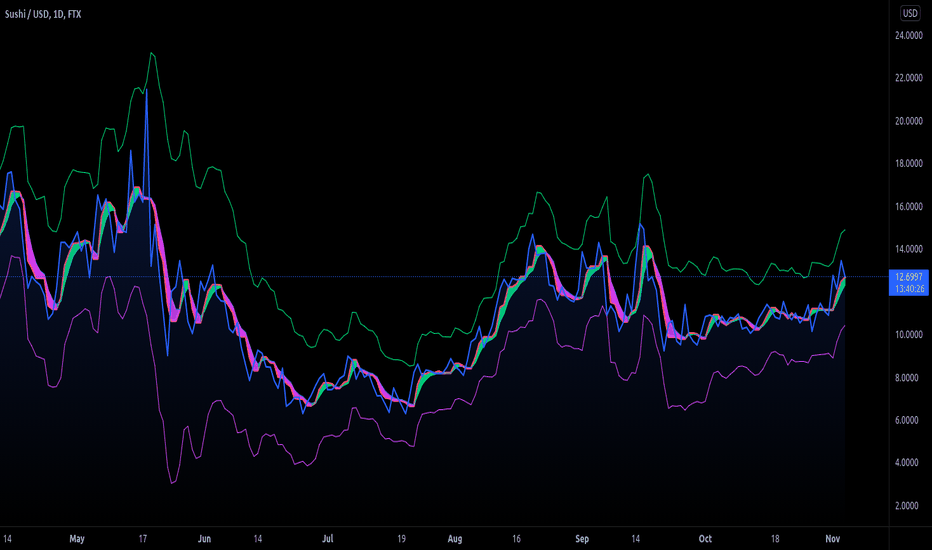Click the May label on time axis

point(77,539)
